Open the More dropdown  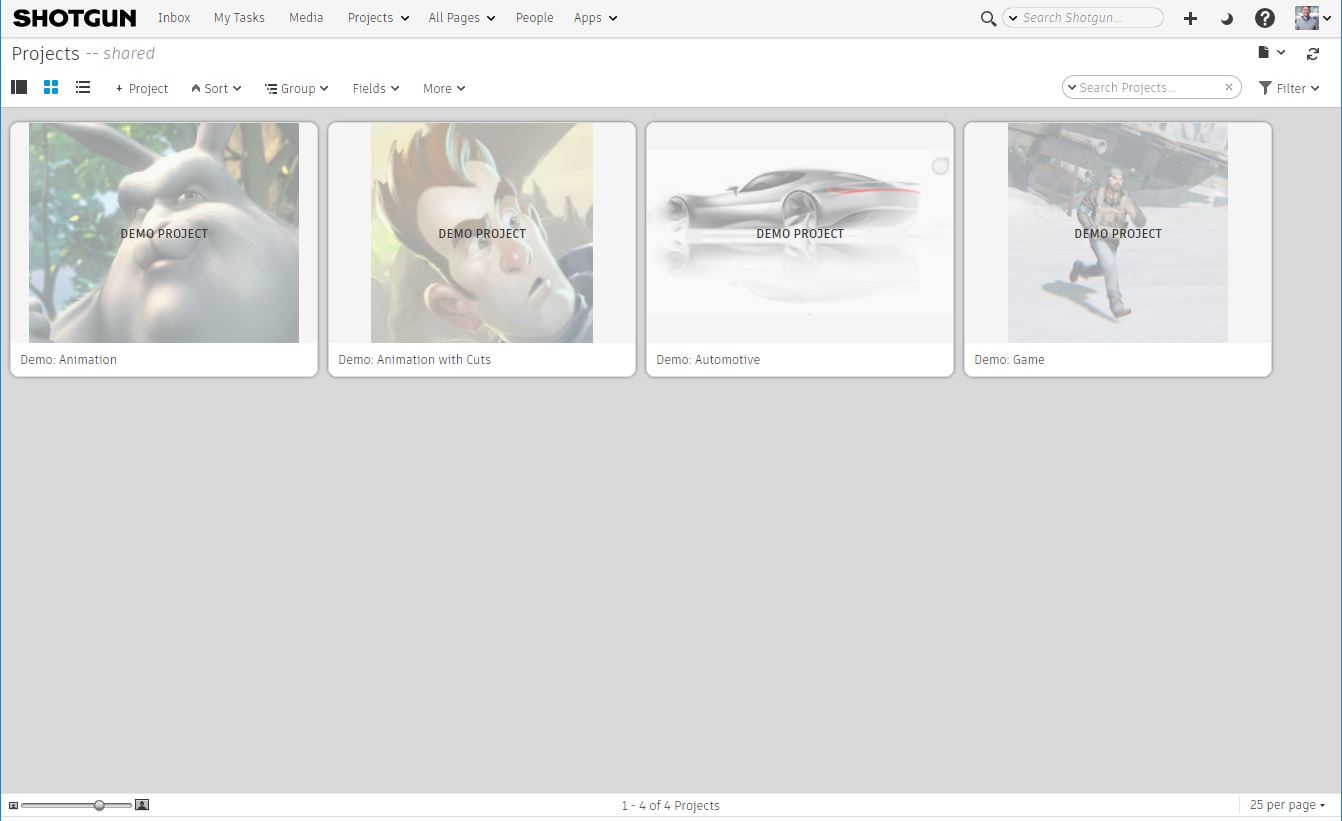[444, 88]
